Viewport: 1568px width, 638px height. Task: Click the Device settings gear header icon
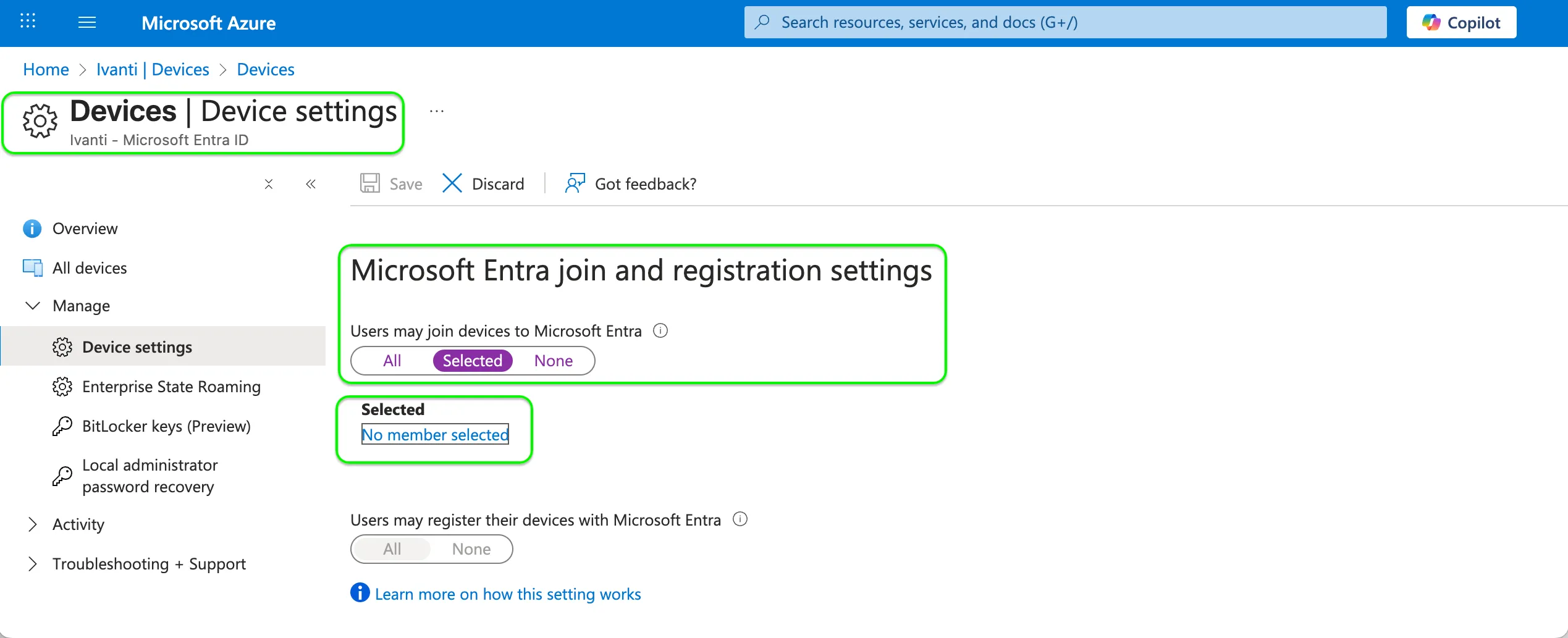[40, 120]
